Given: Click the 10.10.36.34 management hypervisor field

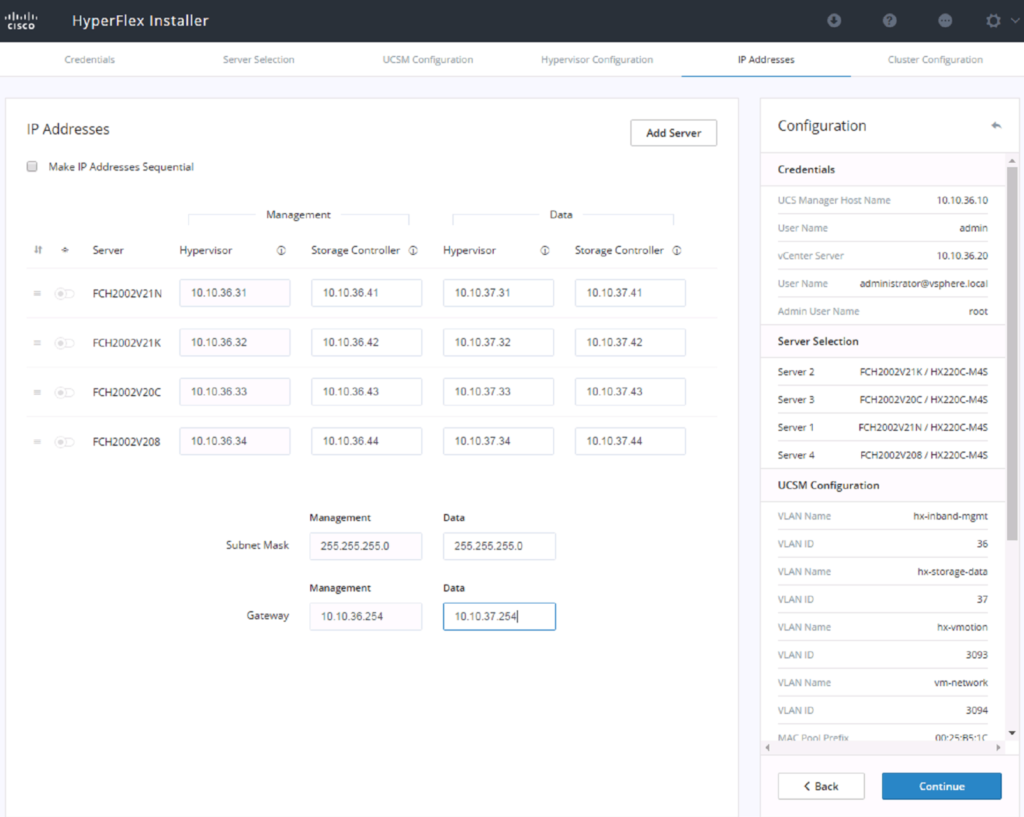Looking at the screenshot, I should [x=234, y=441].
